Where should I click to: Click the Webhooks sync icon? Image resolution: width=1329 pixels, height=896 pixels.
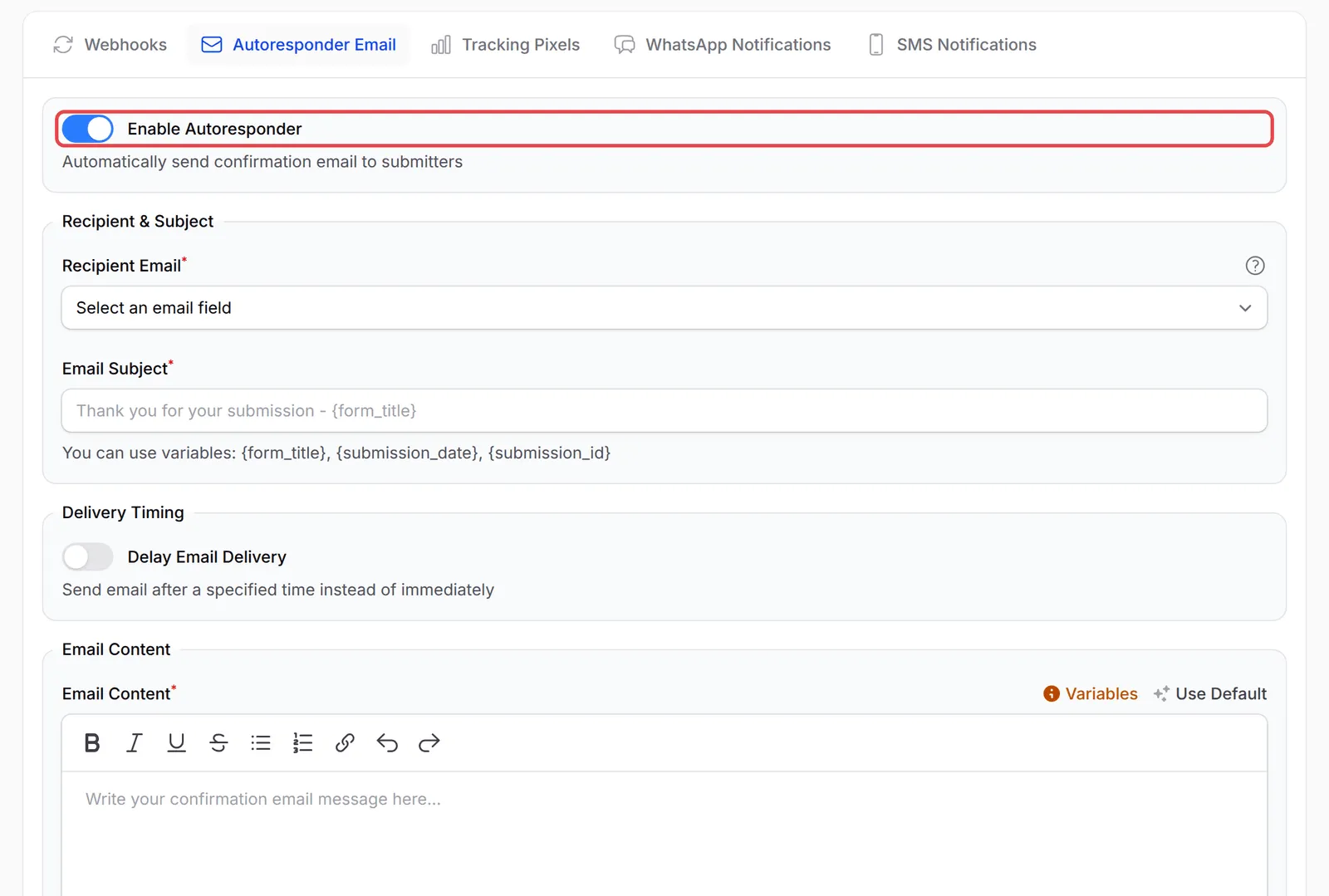(x=63, y=45)
